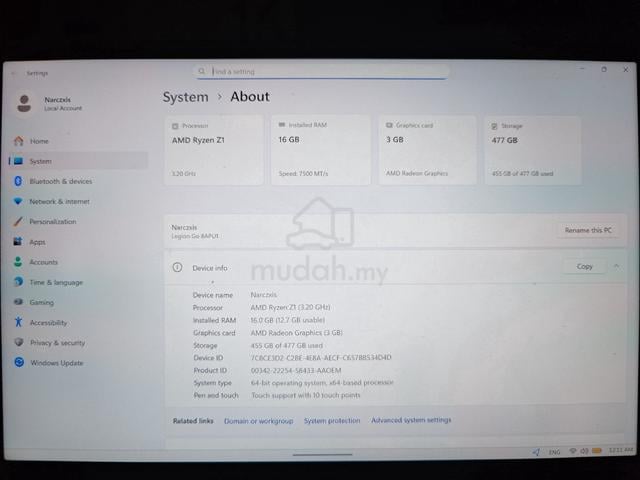Image resolution: width=640 pixels, height=480 pixels.
Task: Open Domain or workgroup link
Action: tap(258, 421)
